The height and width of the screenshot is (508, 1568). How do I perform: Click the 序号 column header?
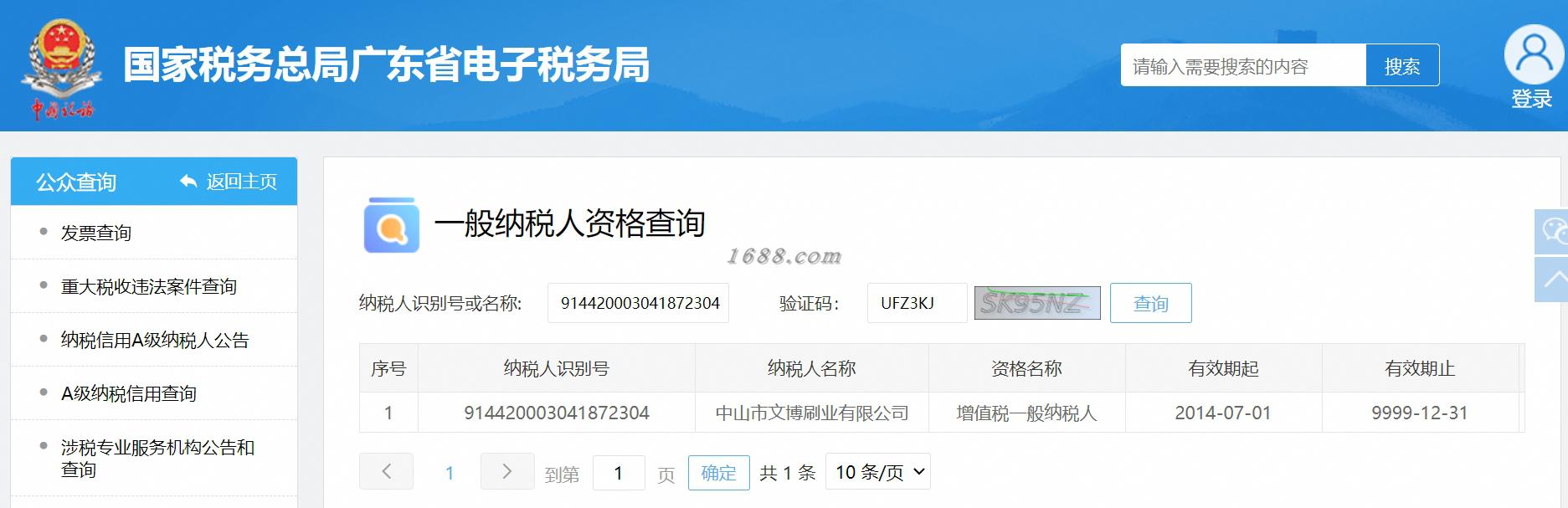[388, 368]
